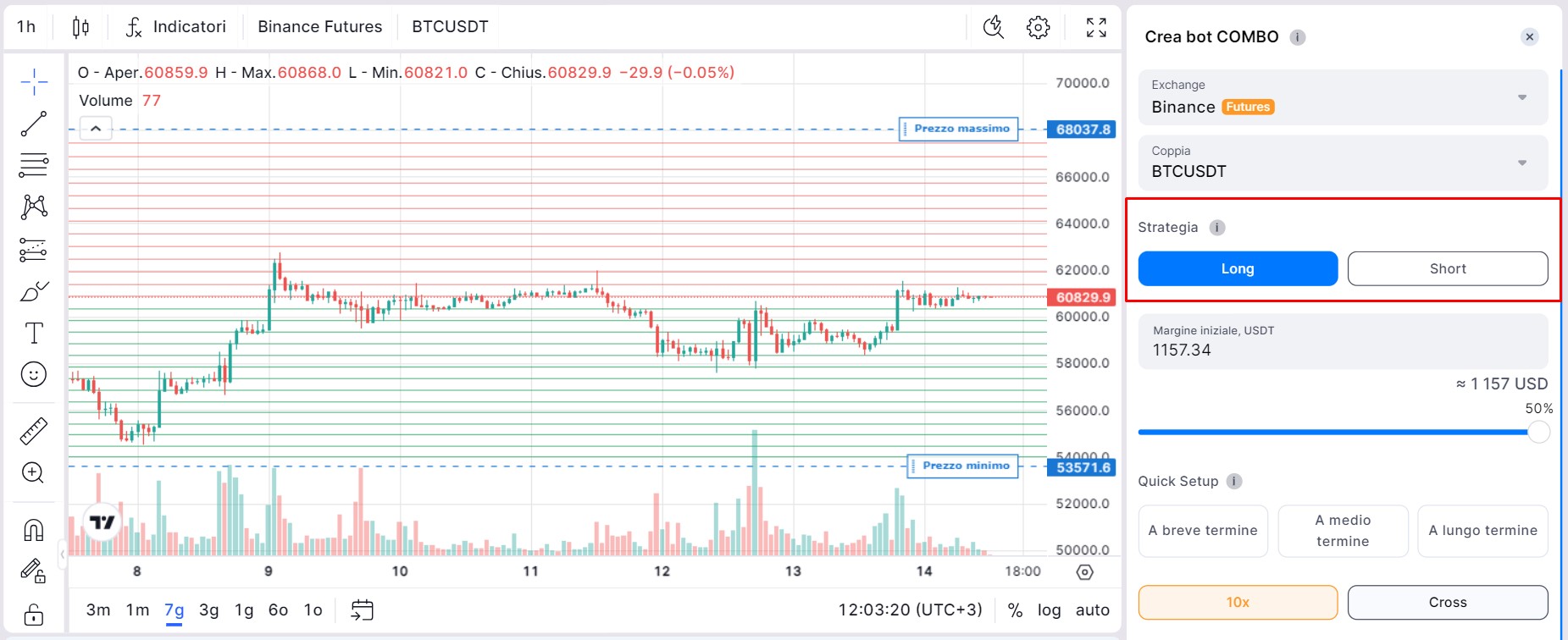Select the Long strategy
The width and height of the screenshot is (1568, 640).
click(x=1237, y=268)
